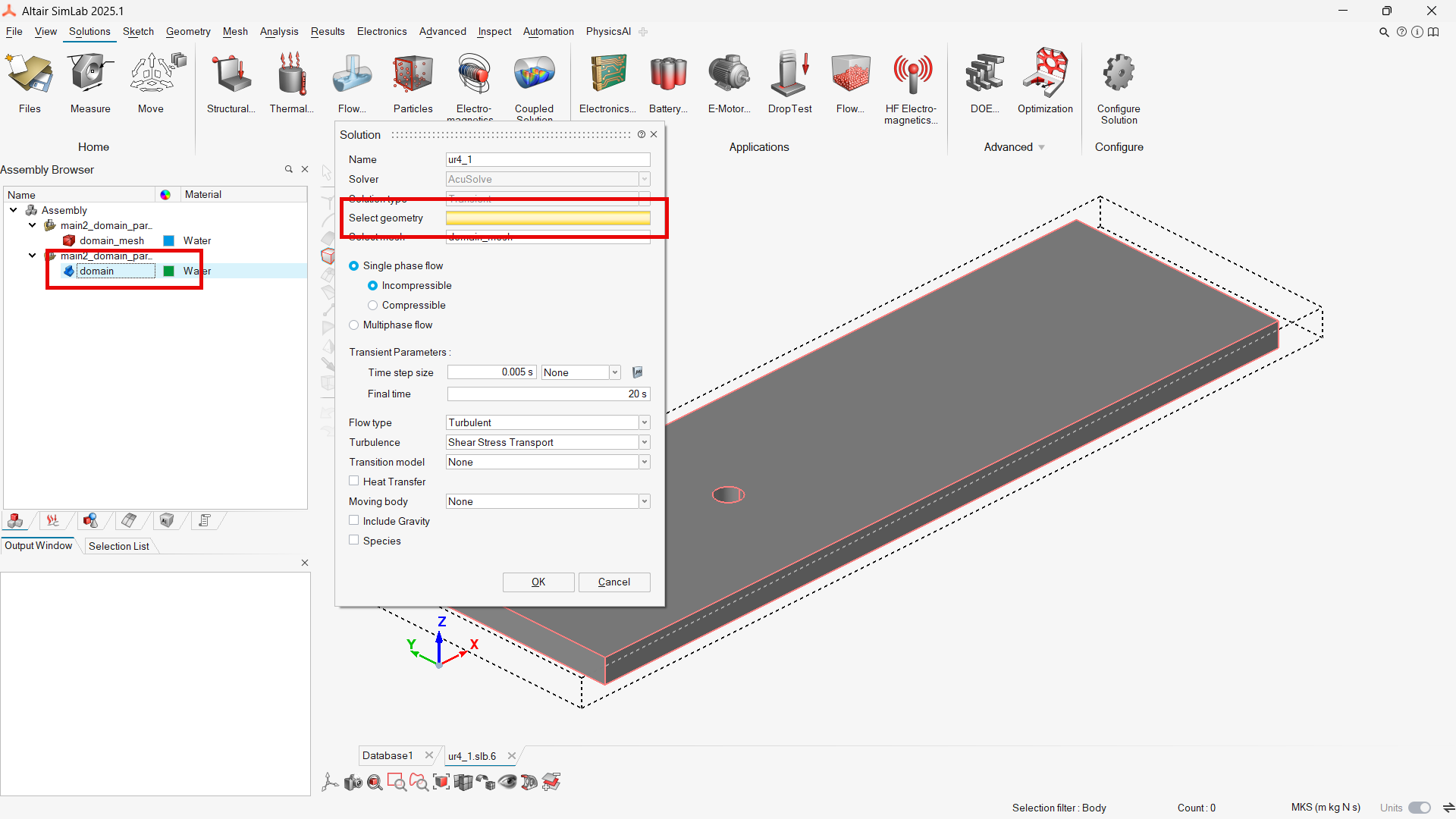Click the Configure Solution gear icon
The image size is (1456, 819).
coord(1119,74)
